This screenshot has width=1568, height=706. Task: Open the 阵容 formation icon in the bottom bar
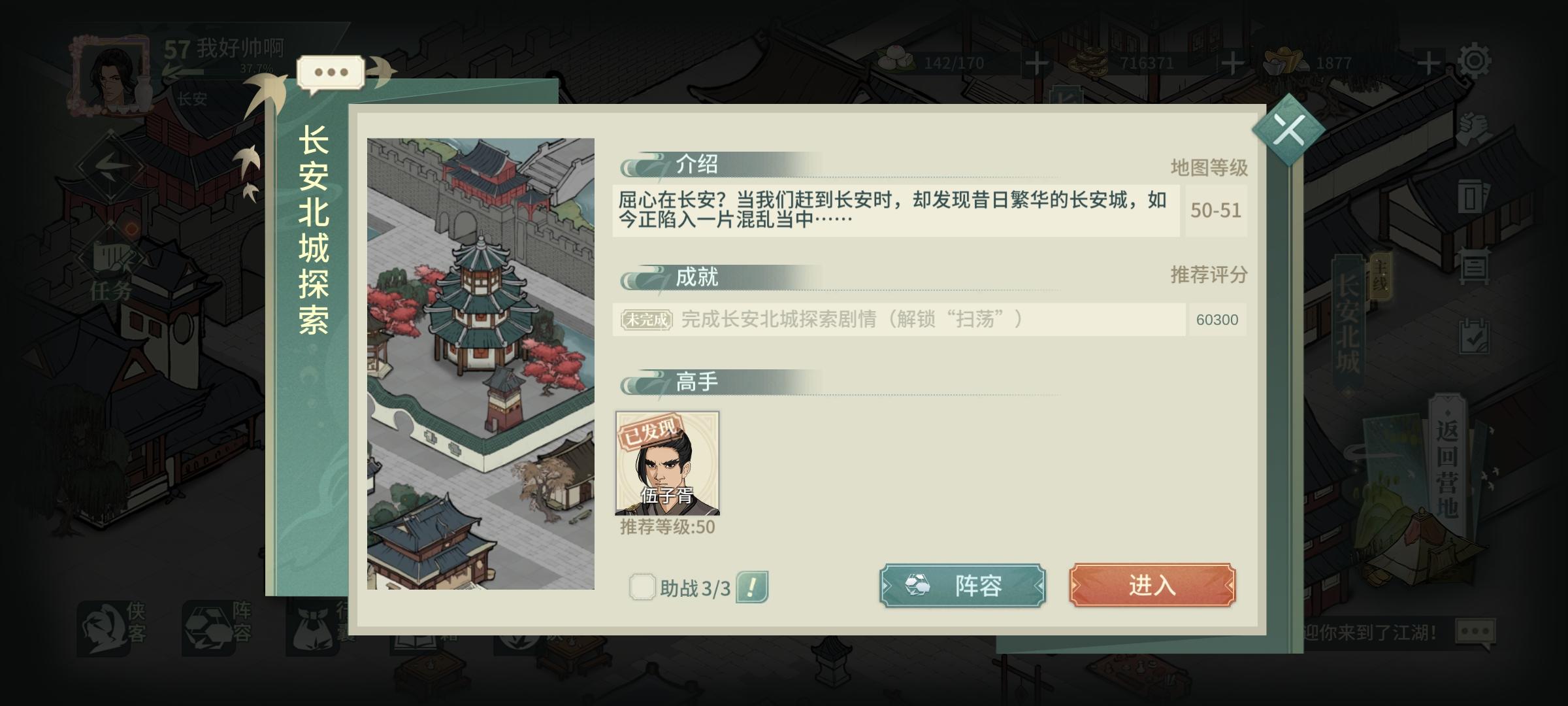(x=217, y=628)
